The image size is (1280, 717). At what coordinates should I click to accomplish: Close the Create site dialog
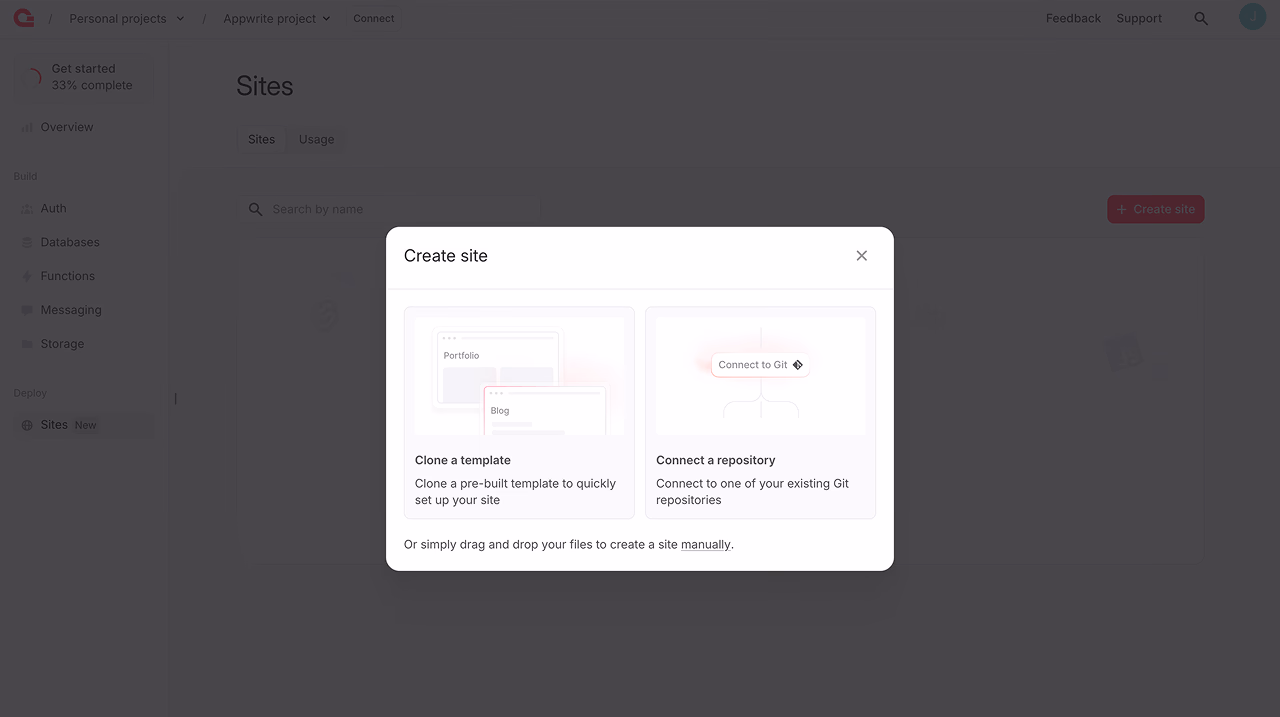[861, 256]
